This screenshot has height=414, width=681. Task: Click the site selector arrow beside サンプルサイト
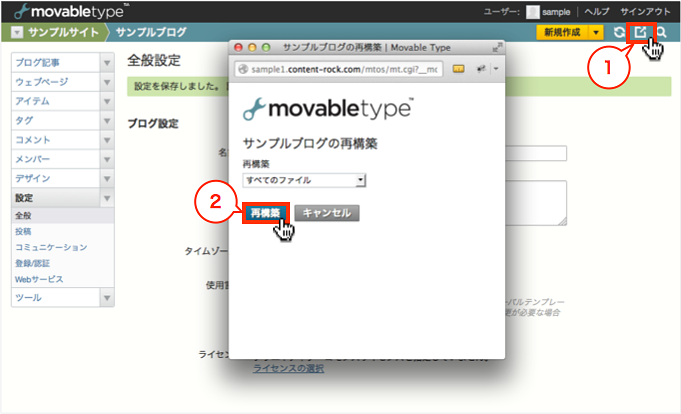point(17,33)
